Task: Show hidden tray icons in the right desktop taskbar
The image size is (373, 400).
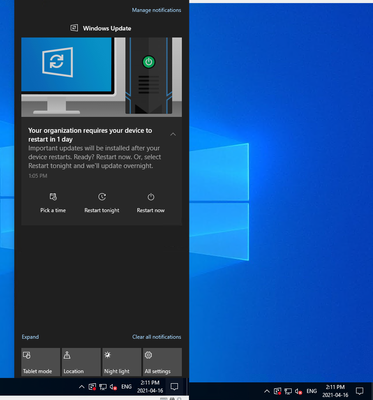Action: click(267, 391)
